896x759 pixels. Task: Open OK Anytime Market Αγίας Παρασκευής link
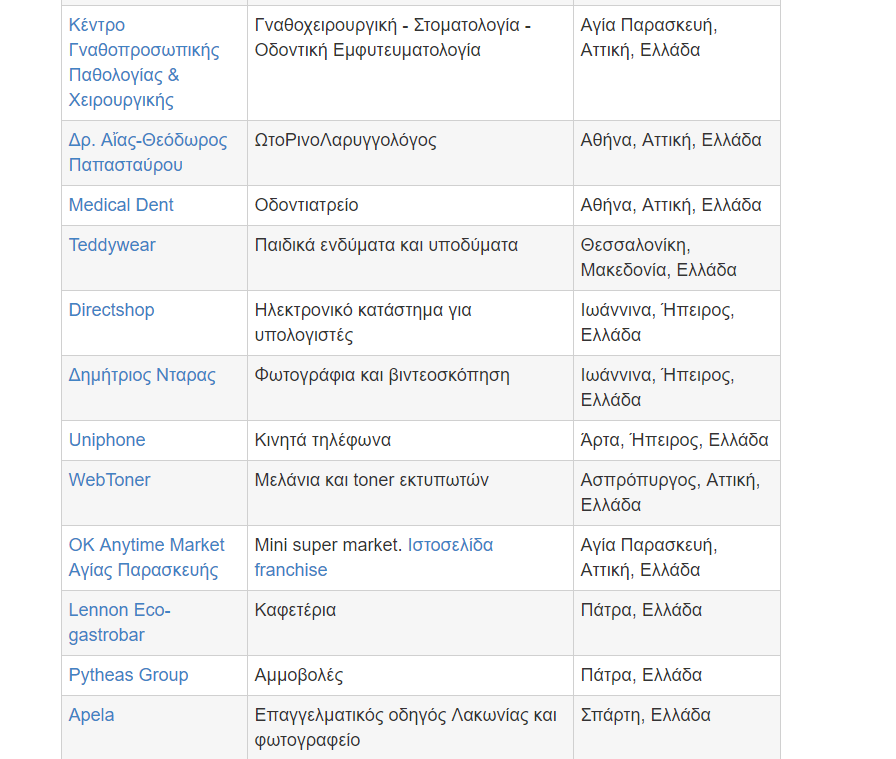pos(146,557)
